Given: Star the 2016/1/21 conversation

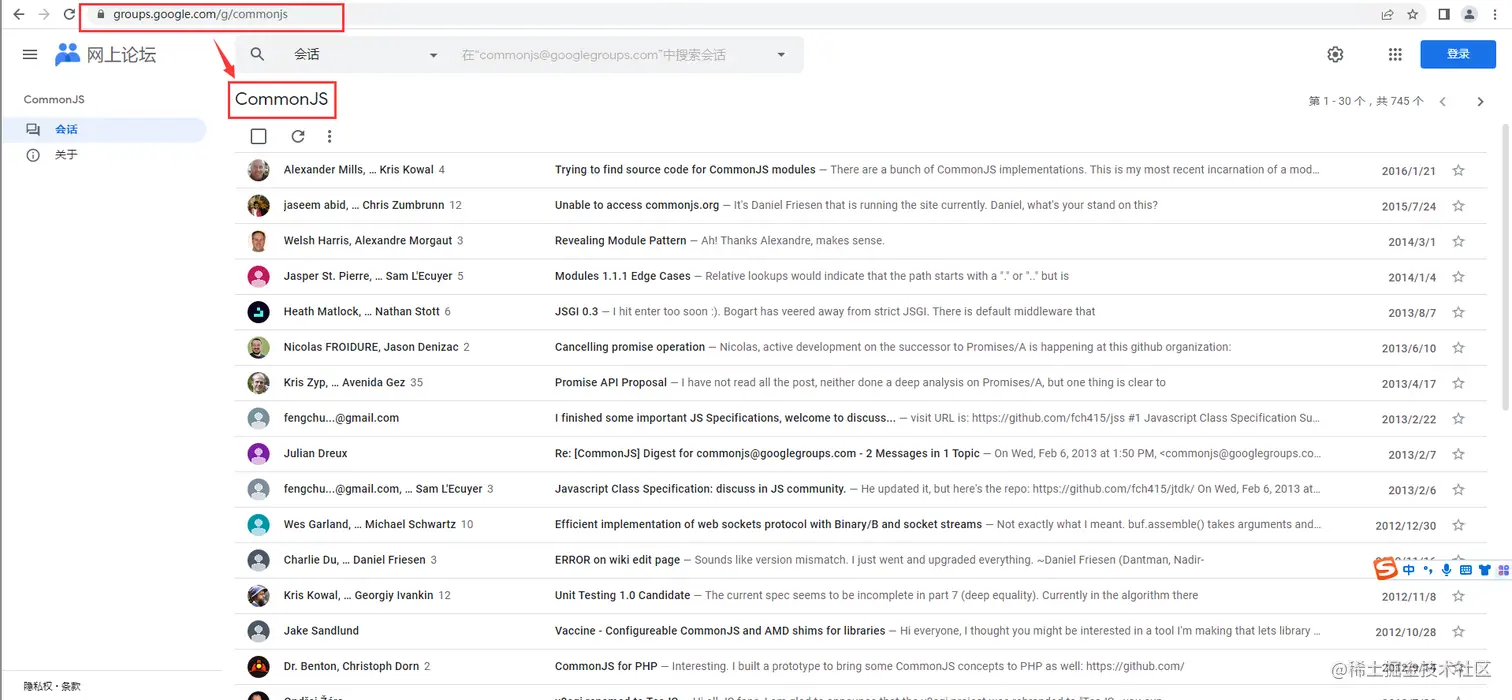Looking at the screenshot, I should coord(1458,171).
